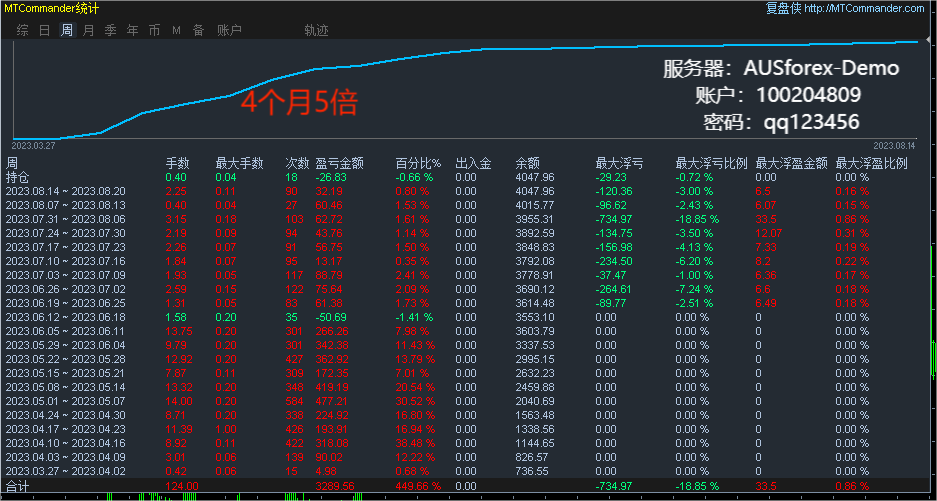Open the 季 quarterly tab
This screenshot has height=501, width=937.
[x=111, y=30]
